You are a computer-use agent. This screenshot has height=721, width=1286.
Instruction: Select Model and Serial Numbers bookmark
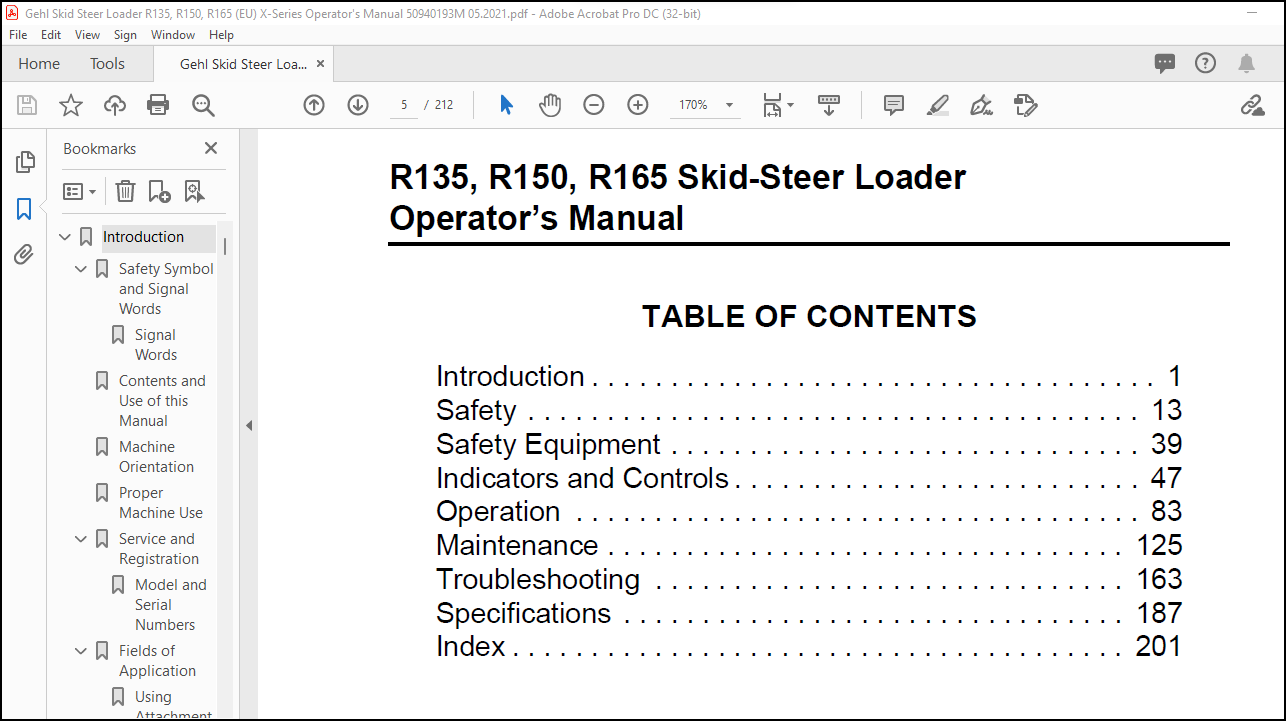(171, 605)
